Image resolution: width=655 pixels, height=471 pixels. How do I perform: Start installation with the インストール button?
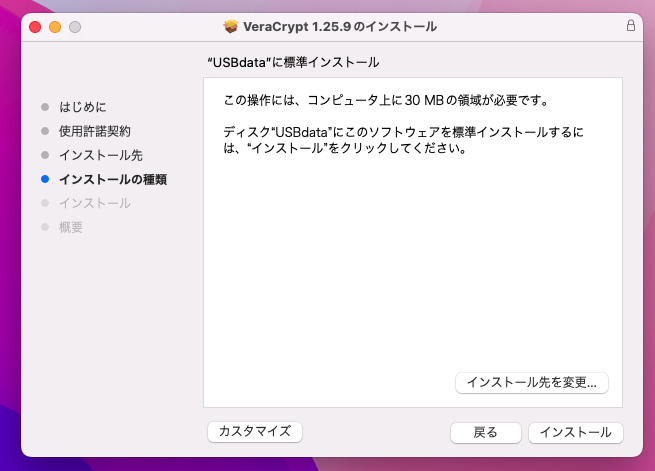(575, 432)
